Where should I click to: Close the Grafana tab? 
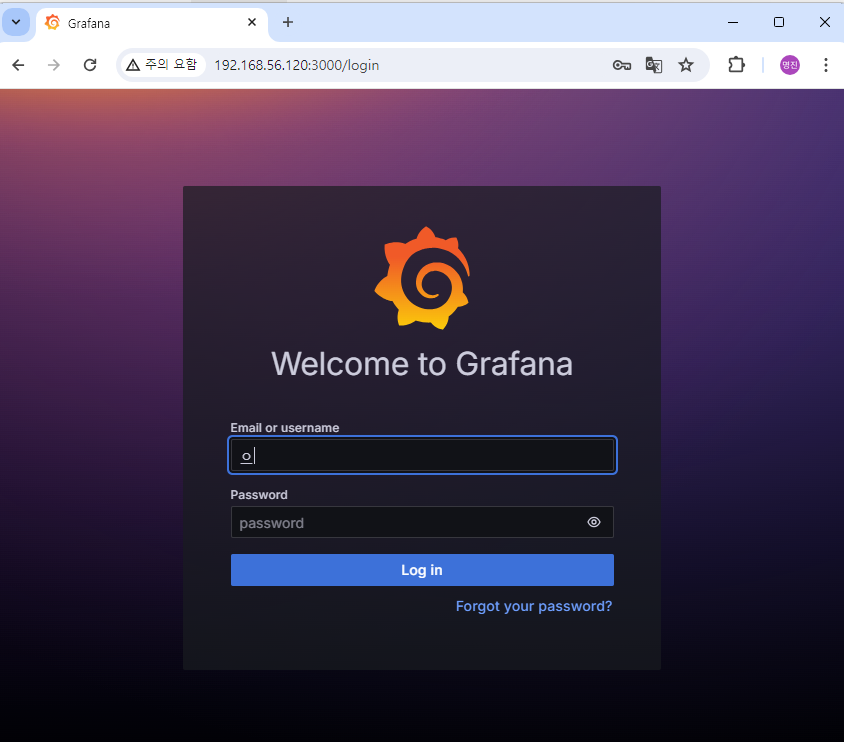point(252,22)
